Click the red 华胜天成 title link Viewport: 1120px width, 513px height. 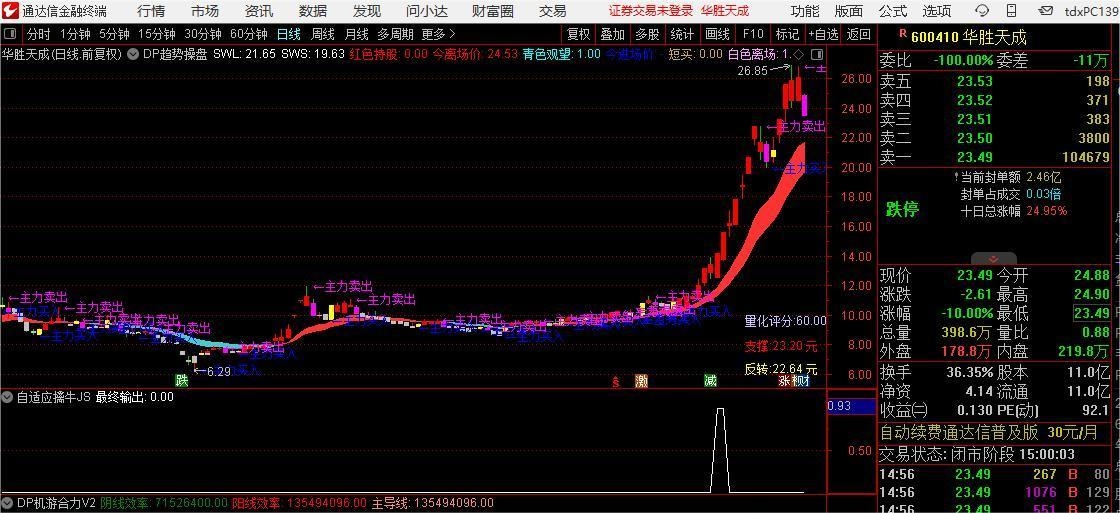pos(725,11)
